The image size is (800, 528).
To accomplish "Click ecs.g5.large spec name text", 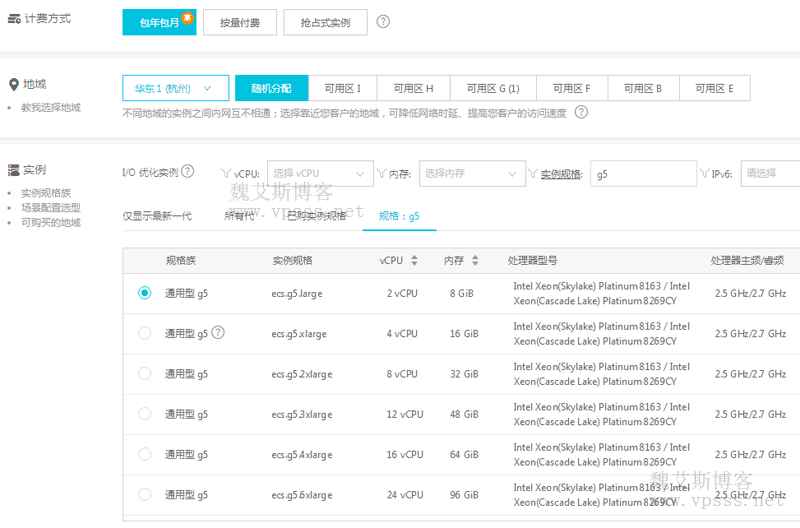I will [297, 293].
